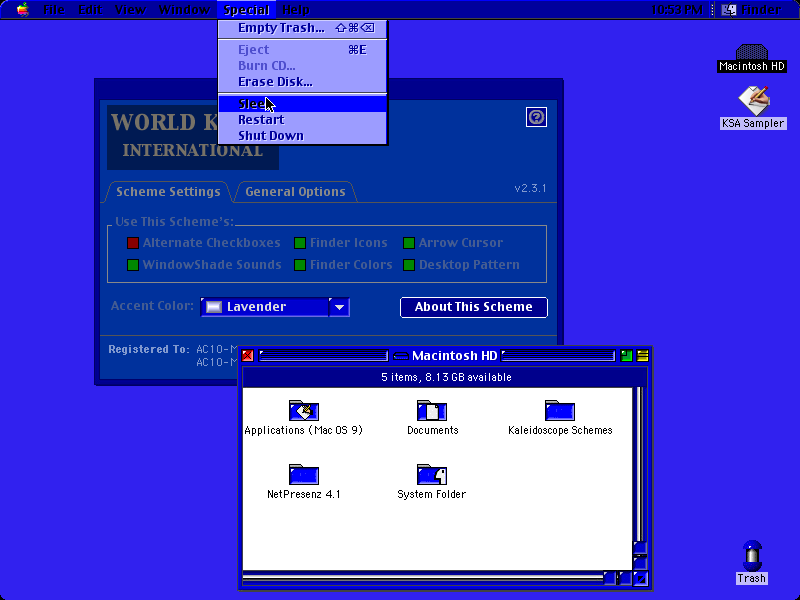
Task: Select the System Folder icon
Action: pos(432,474)
